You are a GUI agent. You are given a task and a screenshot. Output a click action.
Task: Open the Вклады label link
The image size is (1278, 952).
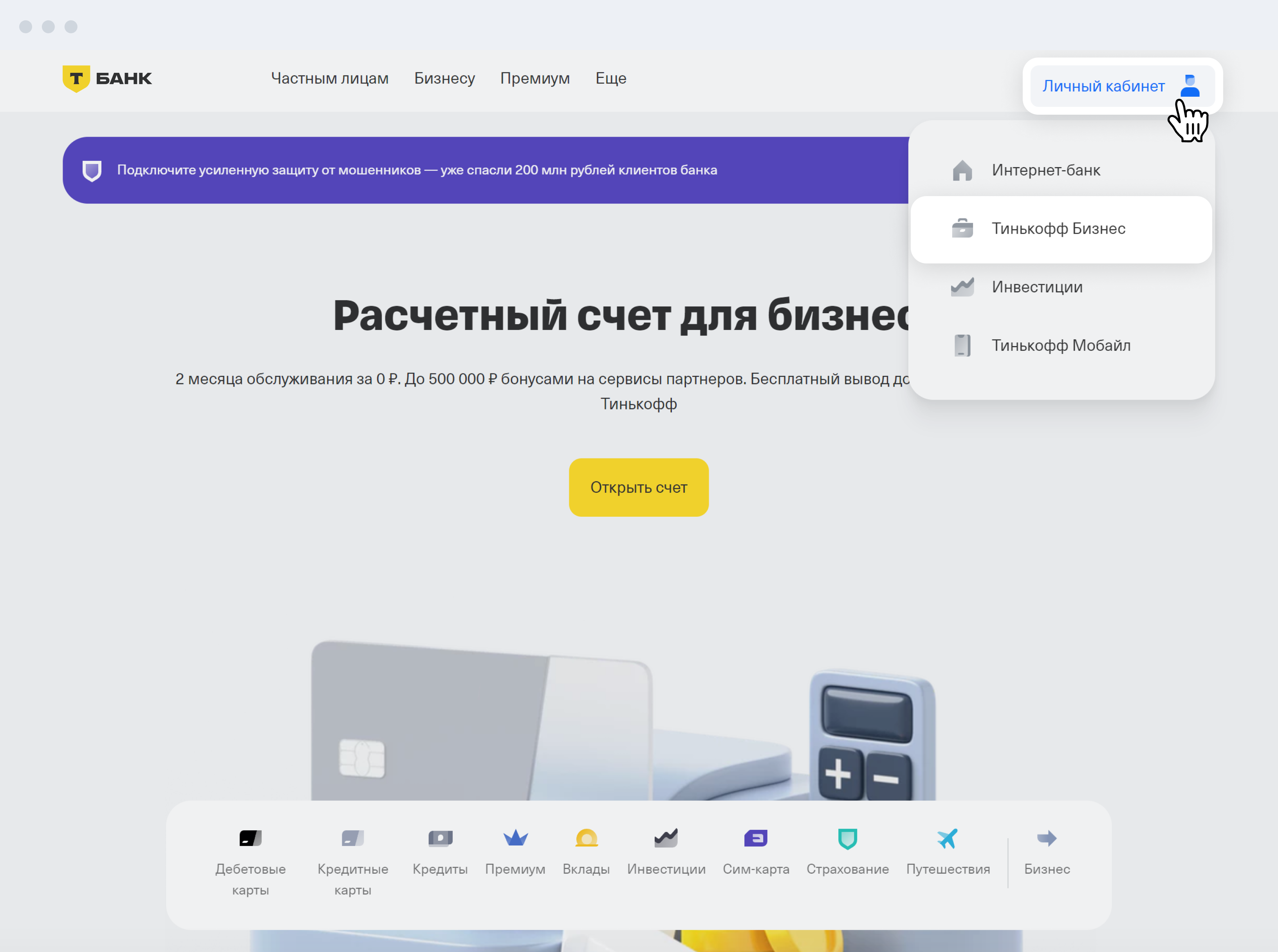coord(586,869)
